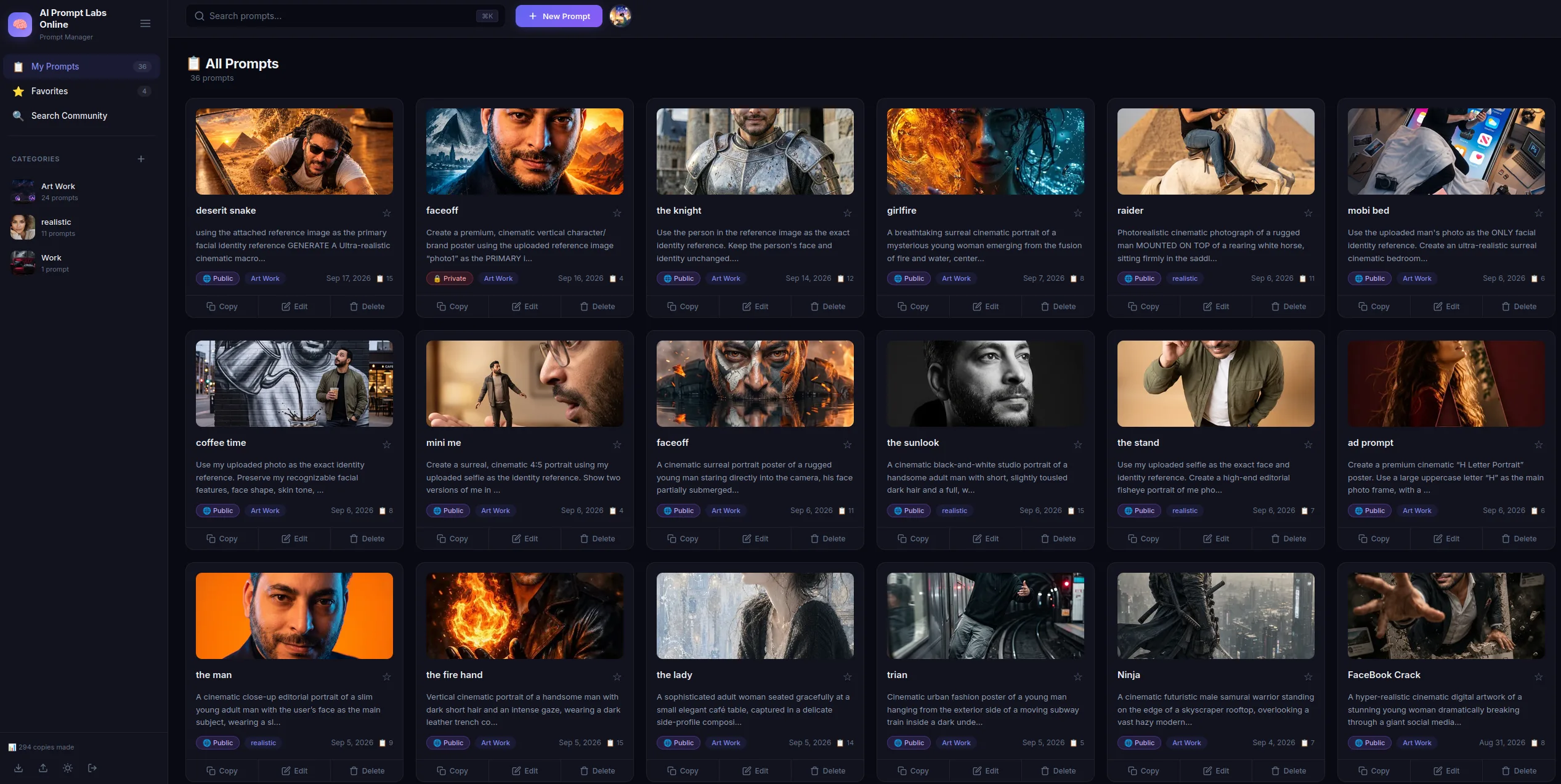This screenshot has height=784, width=1561.
Task: Toggle favorite star on 'mobi bed' card
Action: pos(1539,213)
